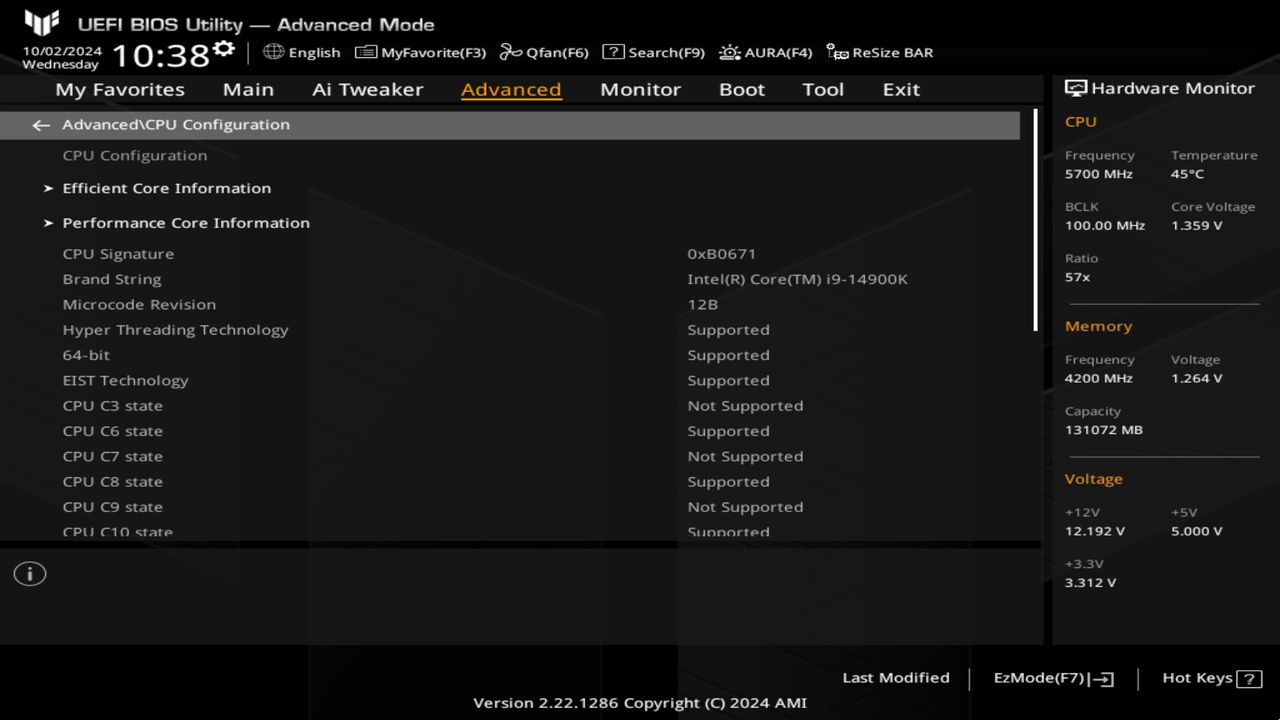Screen dimensions: 1280x720
Task: Select the CPU C7 state row
Action: point(510,456)
